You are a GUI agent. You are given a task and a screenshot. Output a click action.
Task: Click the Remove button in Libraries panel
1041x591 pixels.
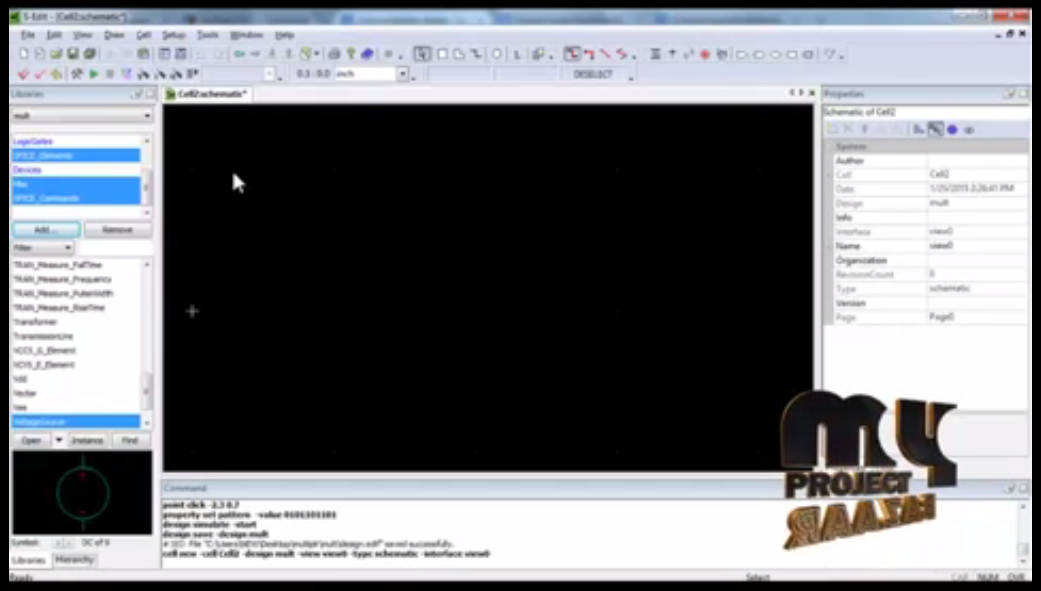[x=117, y=230]
